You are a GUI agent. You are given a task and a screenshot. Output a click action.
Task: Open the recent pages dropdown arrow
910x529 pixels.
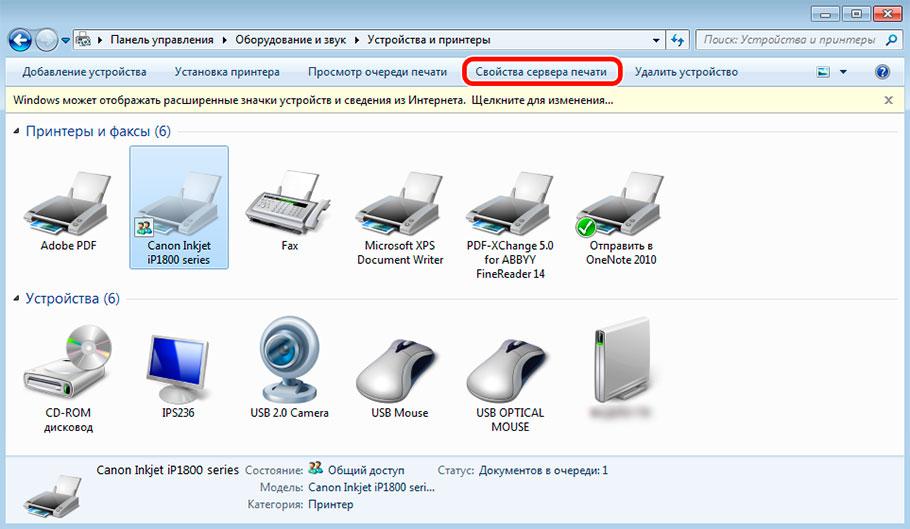click(x=66, y=41)
